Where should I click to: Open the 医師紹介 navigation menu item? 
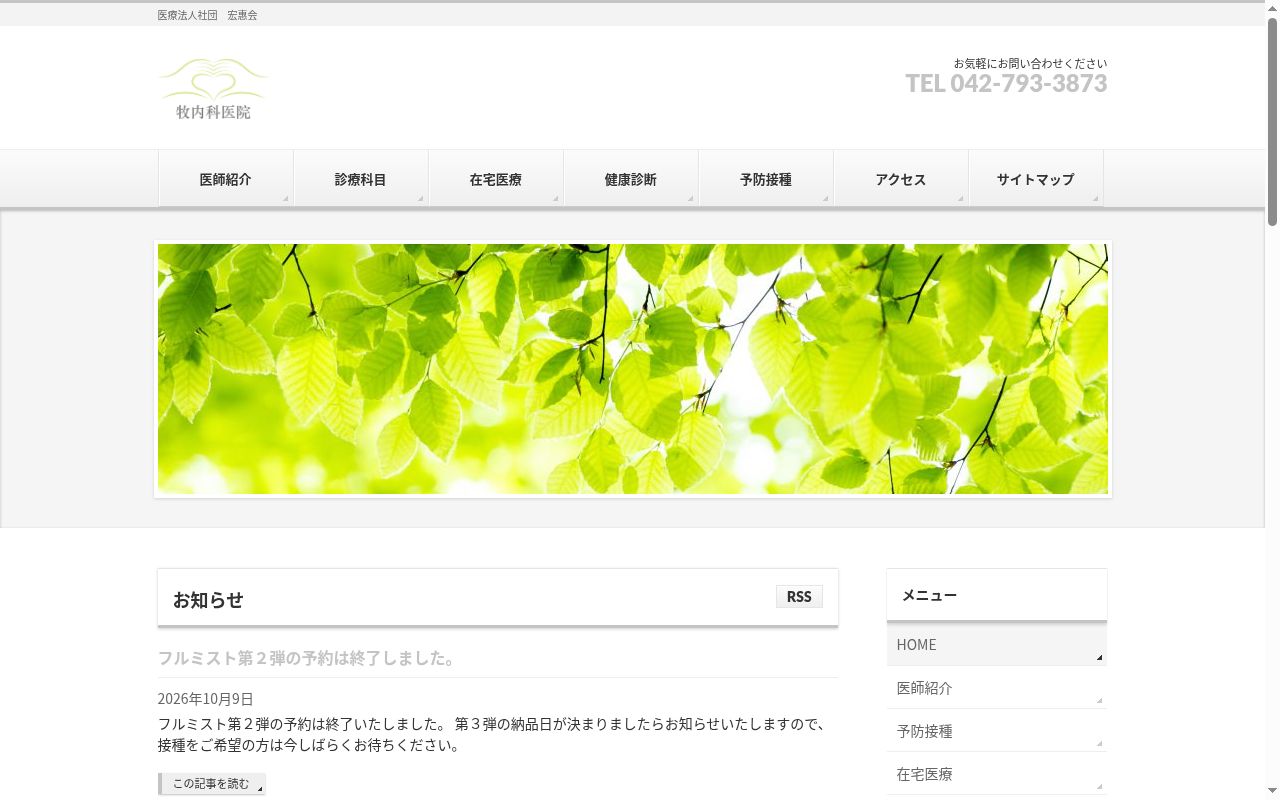click(225, 179)
